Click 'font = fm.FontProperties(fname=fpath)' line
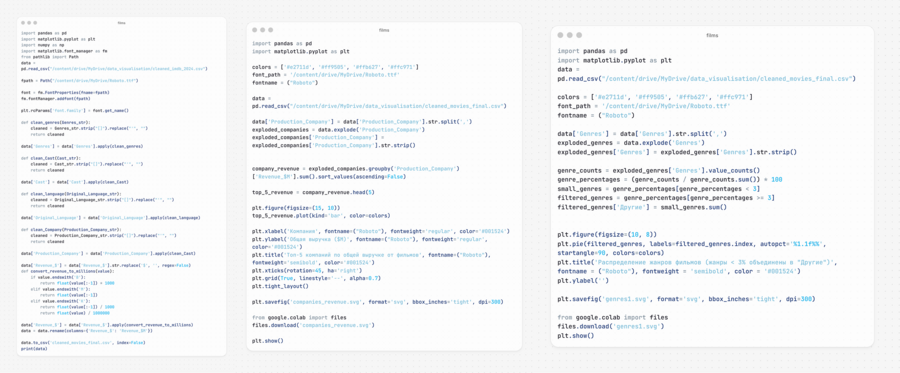900x373 pixels. [65, 92]
